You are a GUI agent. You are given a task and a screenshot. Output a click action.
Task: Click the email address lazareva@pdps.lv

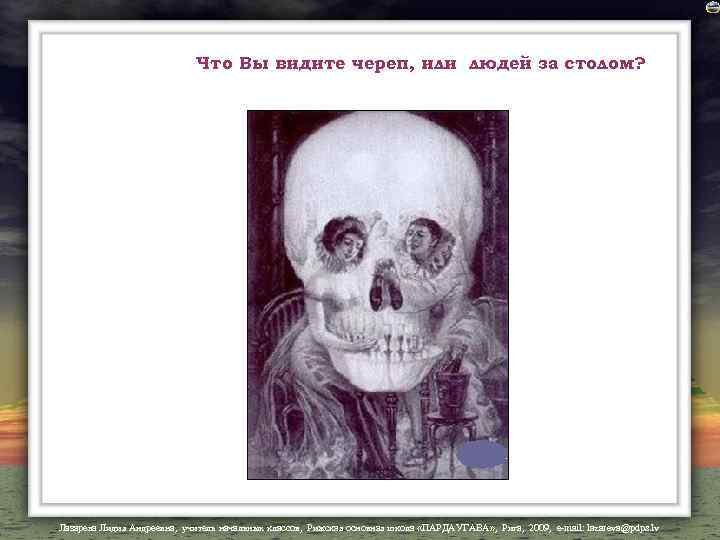(x=623, y=528)
